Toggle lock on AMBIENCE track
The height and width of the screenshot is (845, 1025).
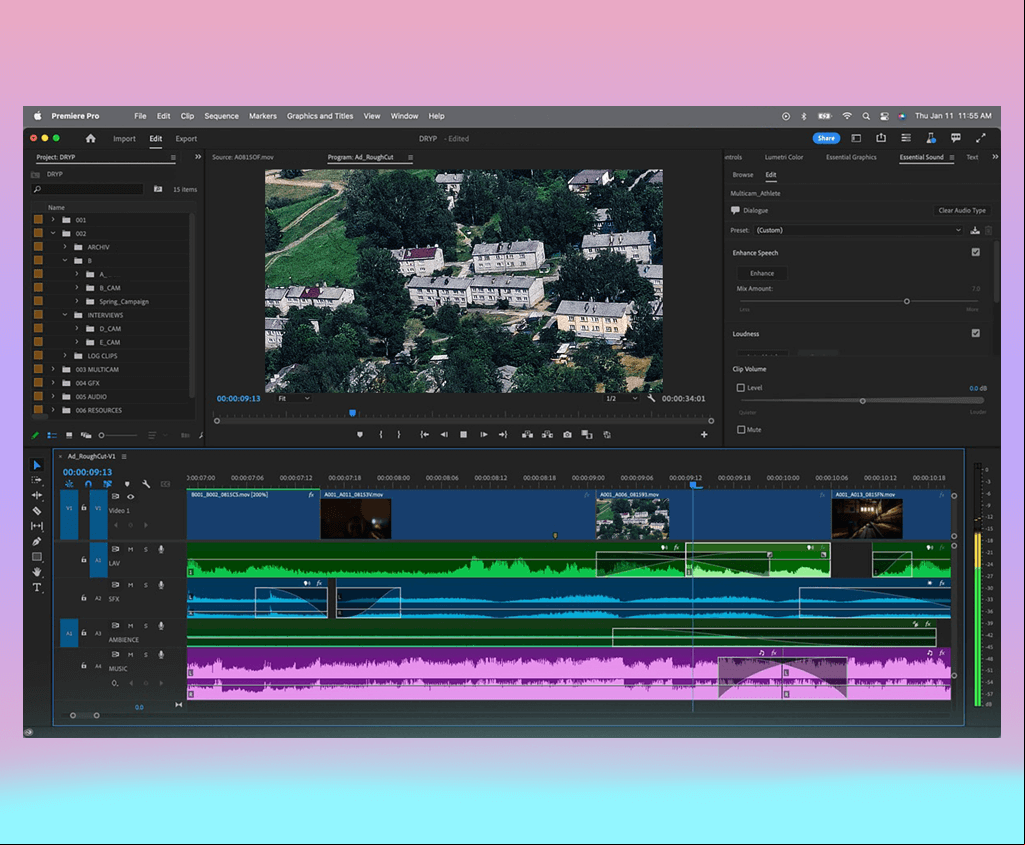[x=84, y=633]
